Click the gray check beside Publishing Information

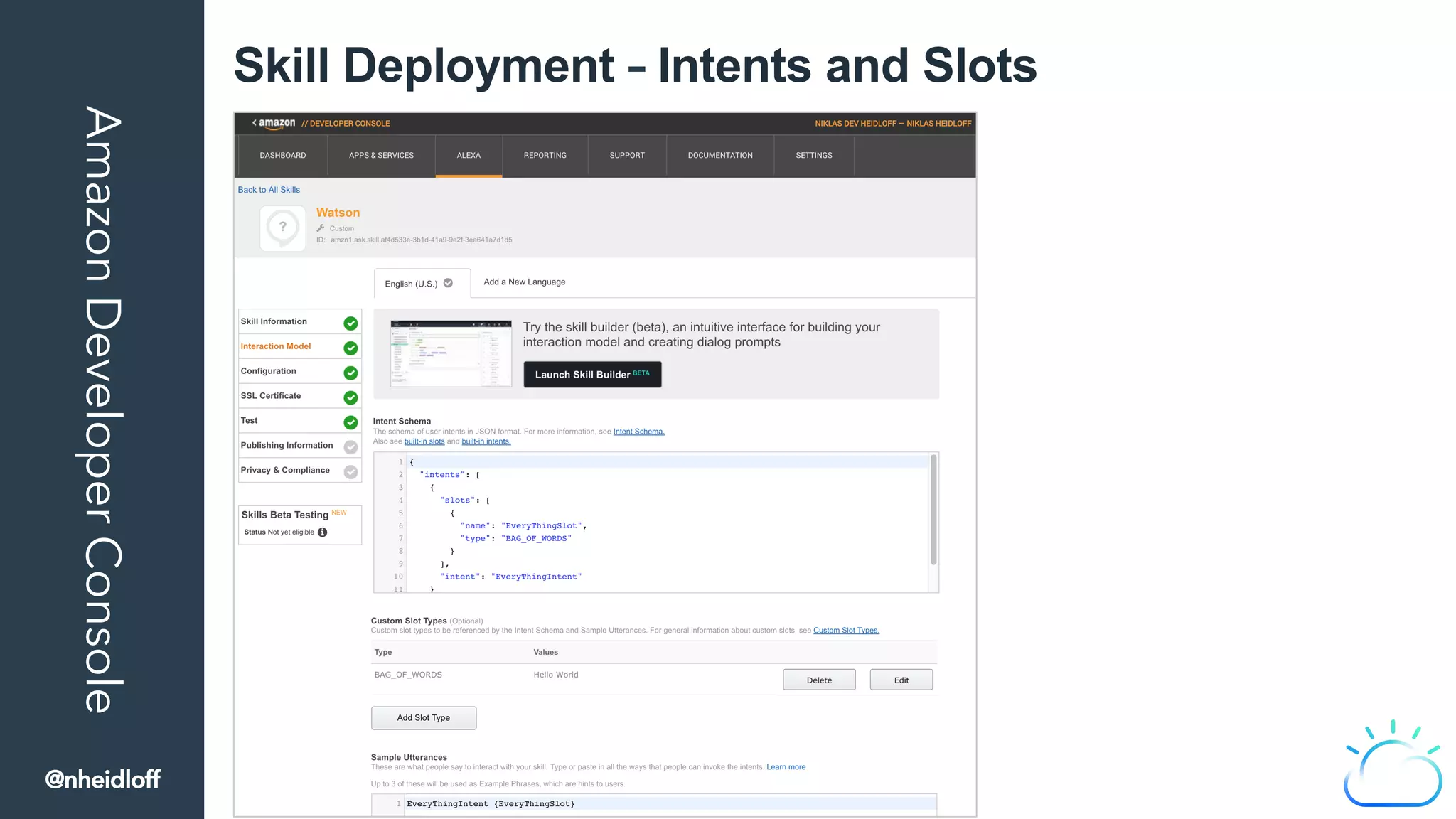350,447
